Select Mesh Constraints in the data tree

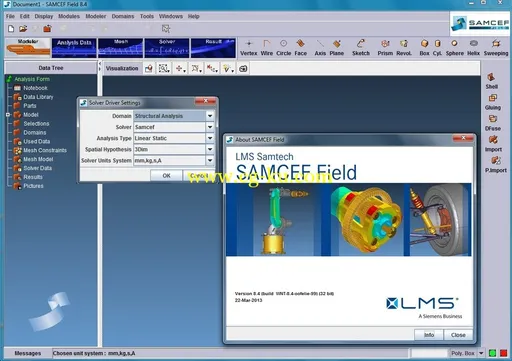(45, 150)
